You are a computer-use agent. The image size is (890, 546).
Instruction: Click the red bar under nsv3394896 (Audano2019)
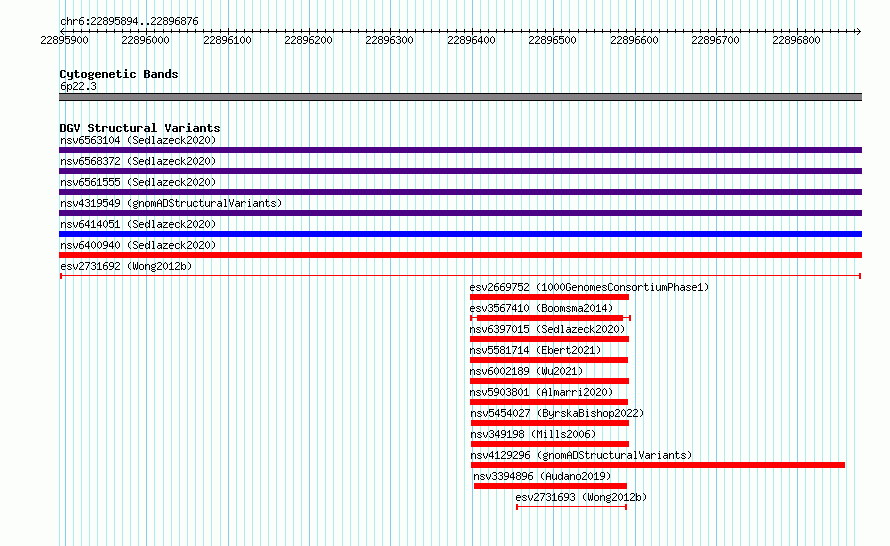click(550, 486)
